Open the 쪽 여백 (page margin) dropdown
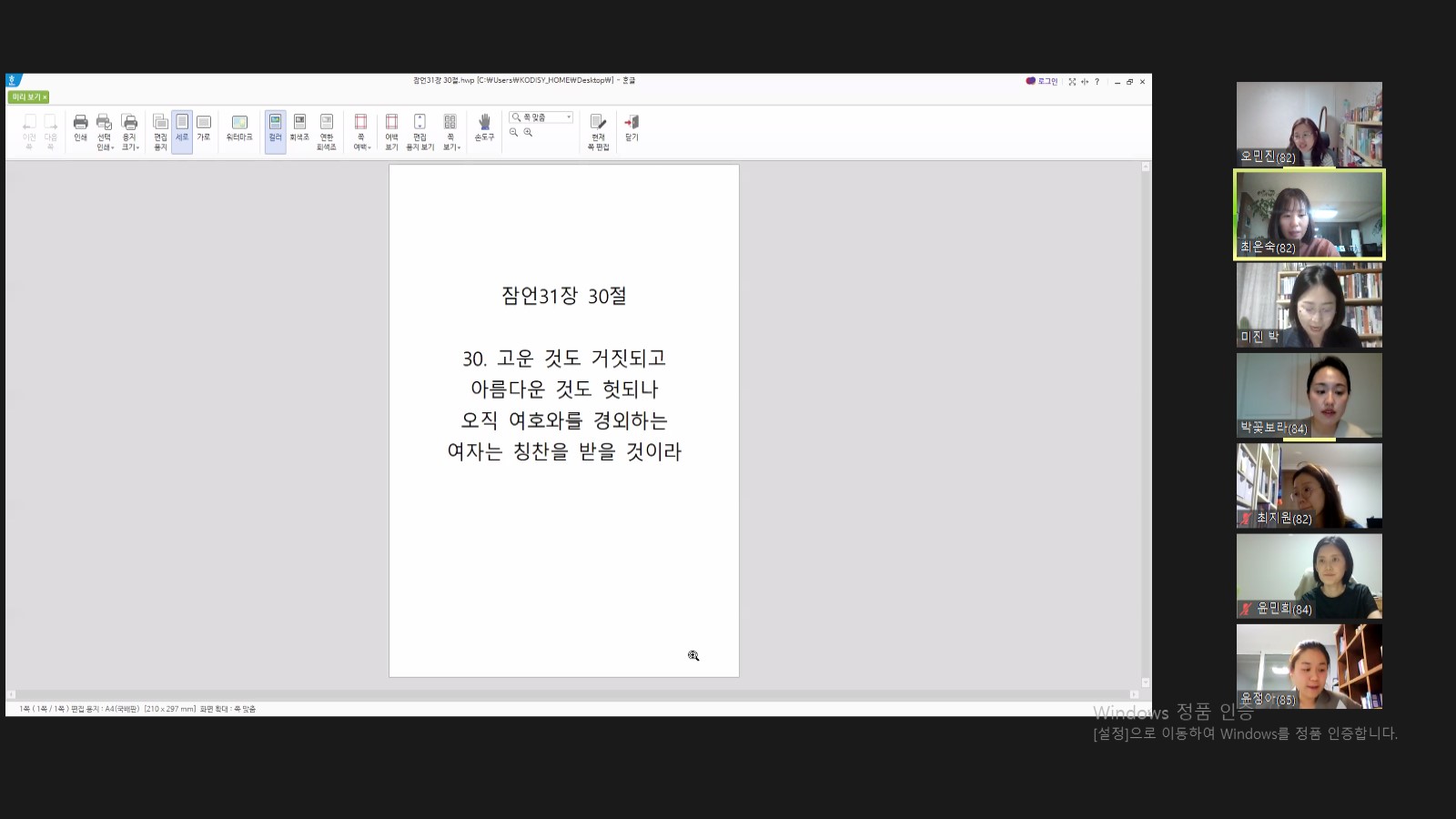The image size is (1456, 819). point(361,133)
